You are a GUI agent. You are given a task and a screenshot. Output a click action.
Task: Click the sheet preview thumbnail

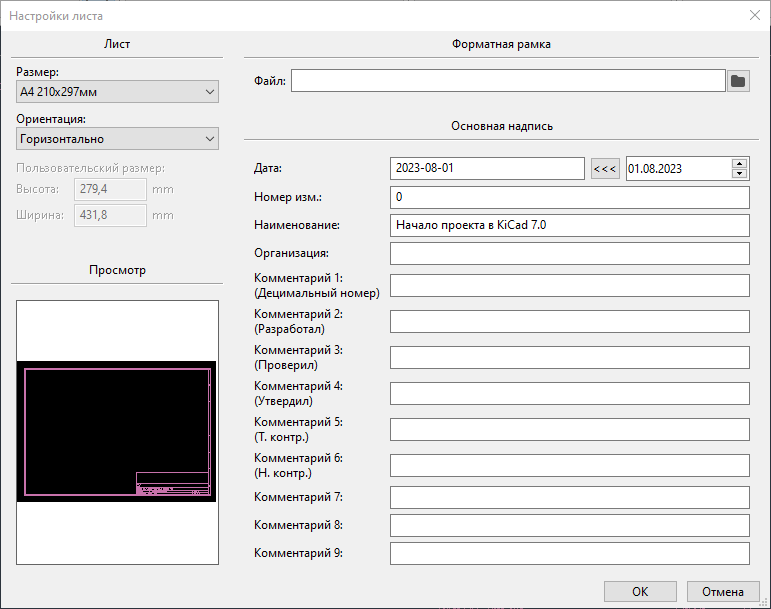click(117, 431)
